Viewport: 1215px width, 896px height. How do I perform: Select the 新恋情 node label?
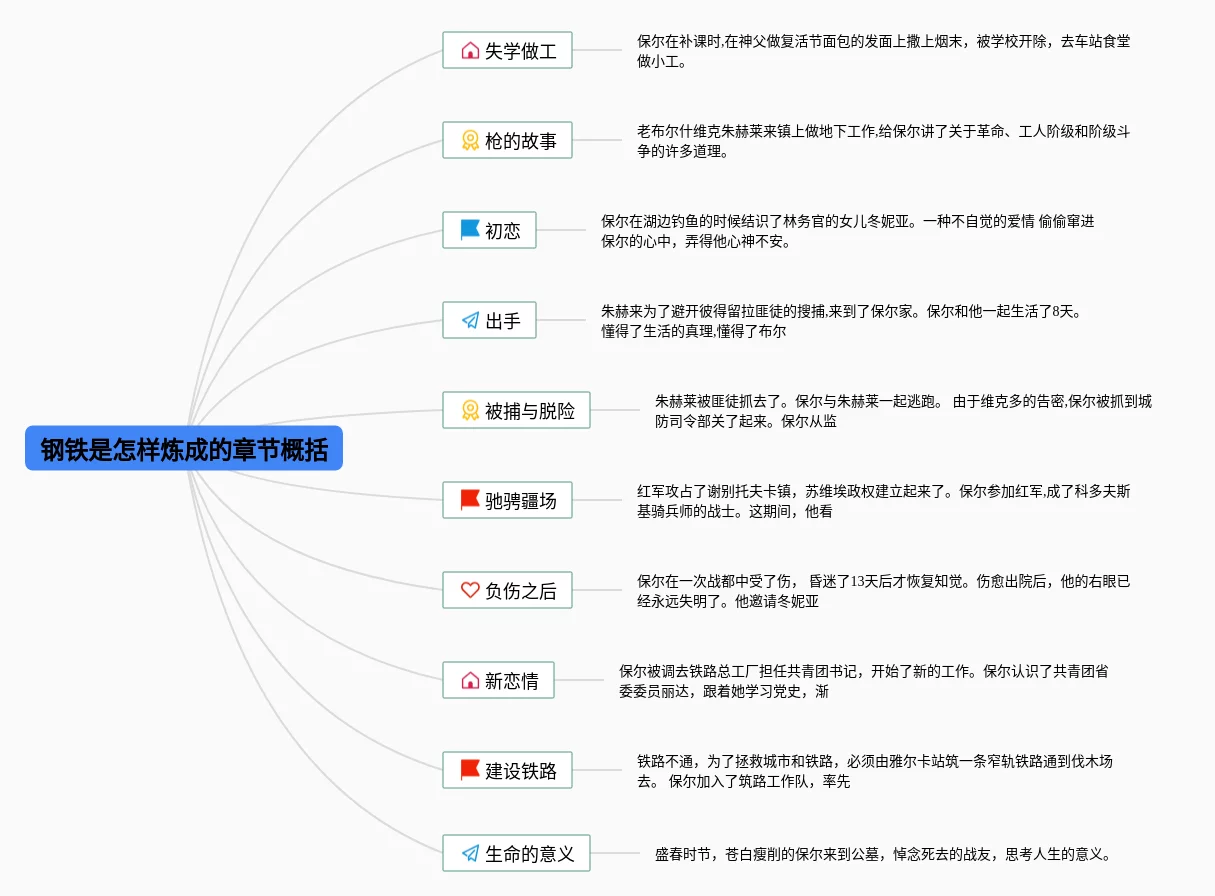pyautogui.click(x=512, y=681)
